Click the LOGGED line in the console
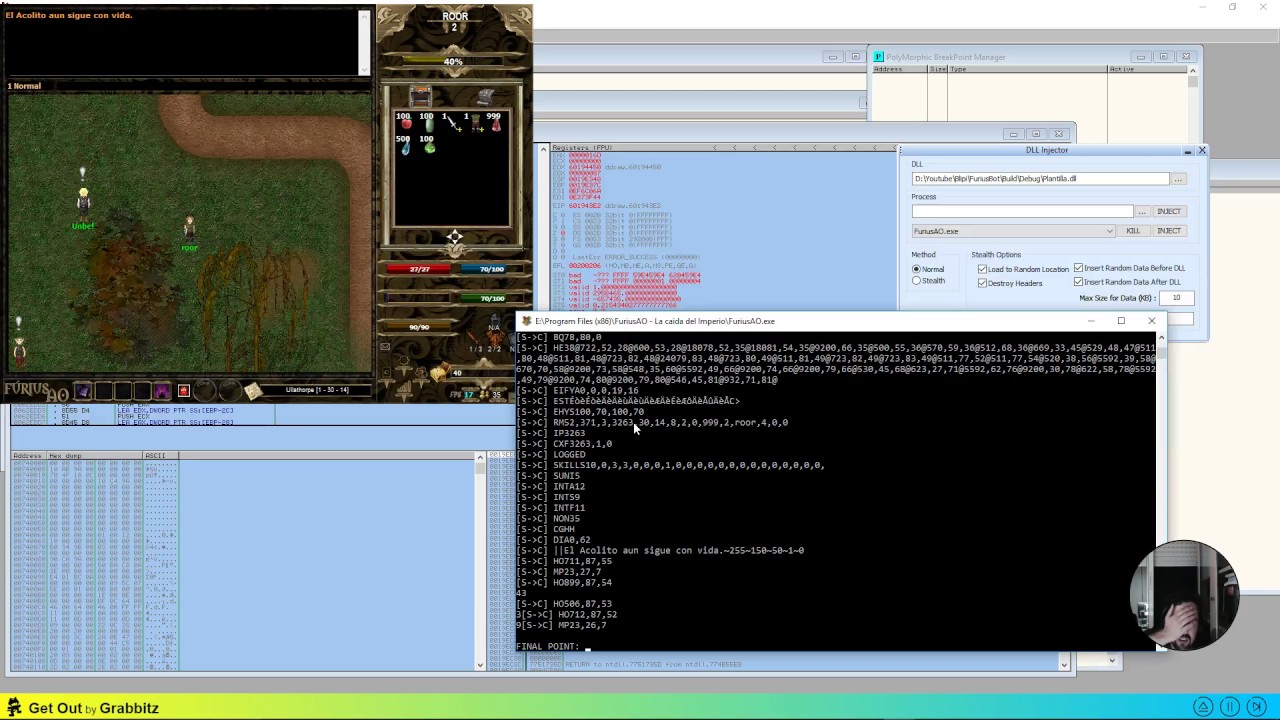Viewport: 1280px width, 720px height. 569,454
